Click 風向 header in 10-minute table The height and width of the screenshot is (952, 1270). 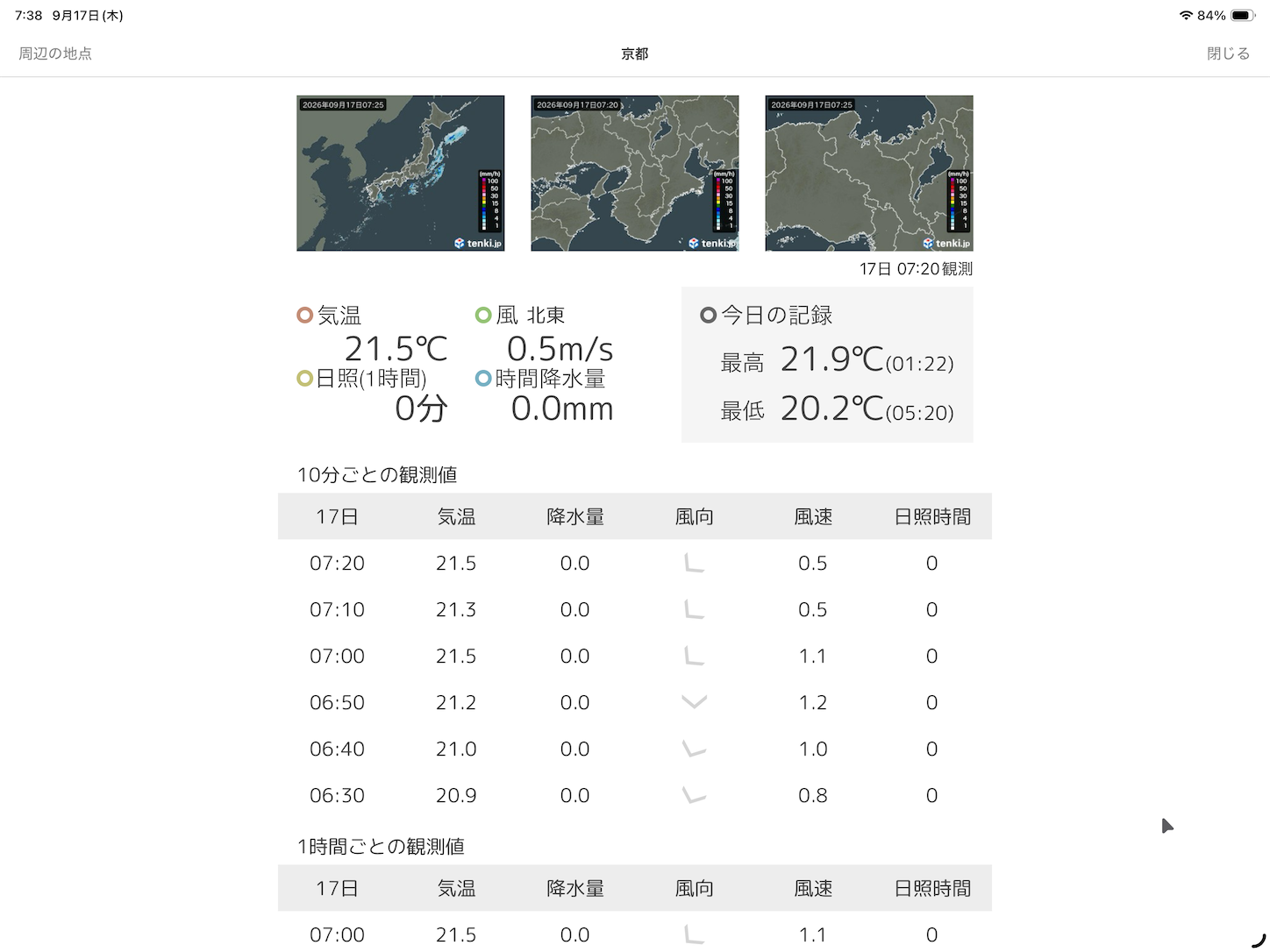(x=694, y=517)
